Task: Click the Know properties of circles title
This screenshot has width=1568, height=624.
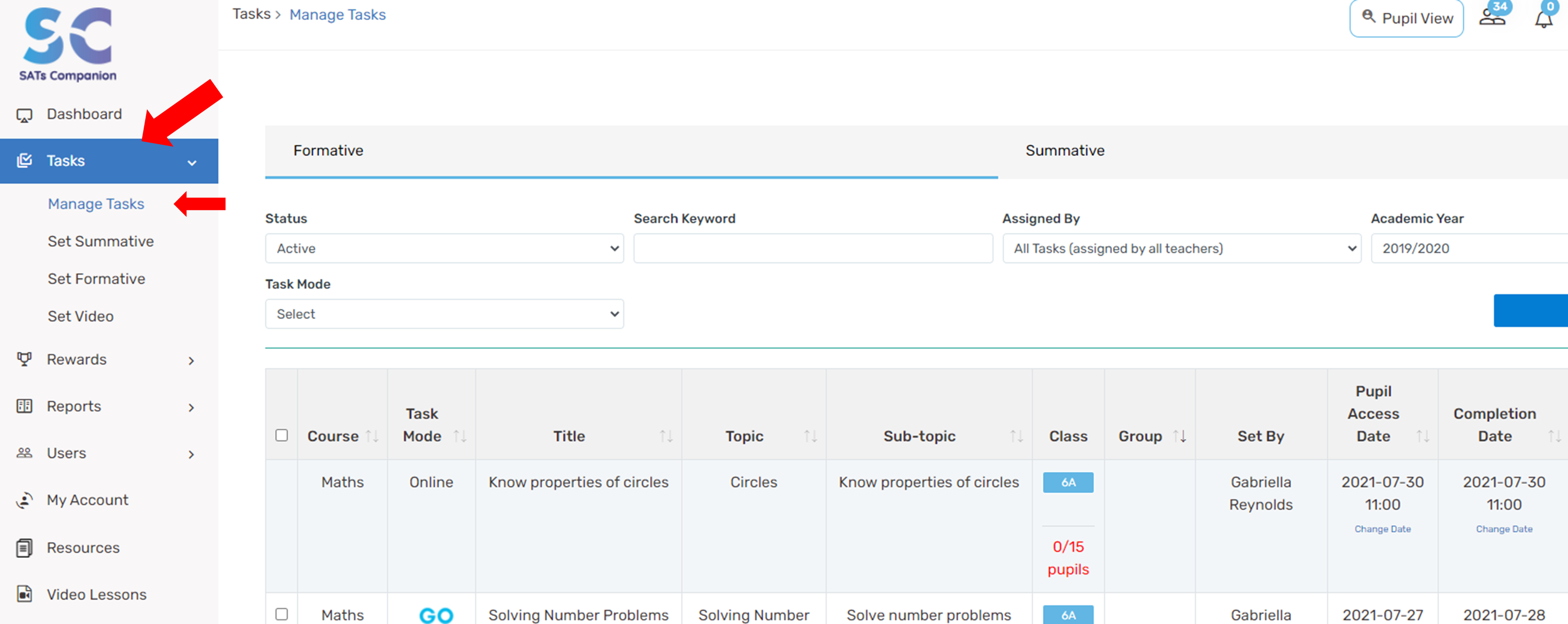Action: (x=578, y=482)
